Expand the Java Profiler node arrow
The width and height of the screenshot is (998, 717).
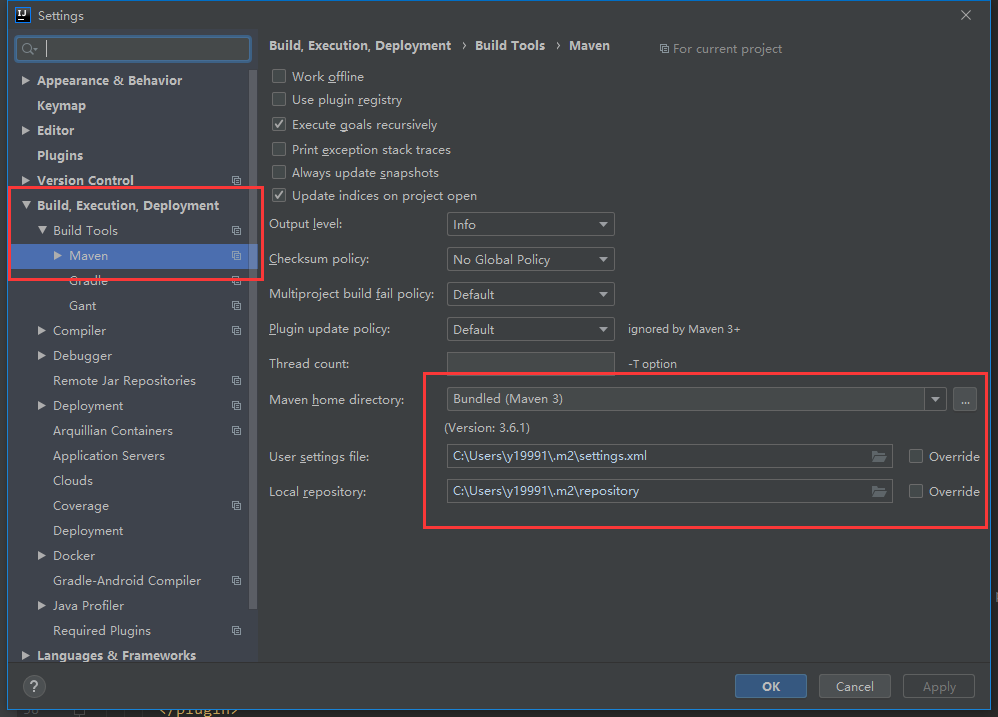pos(41,606)
